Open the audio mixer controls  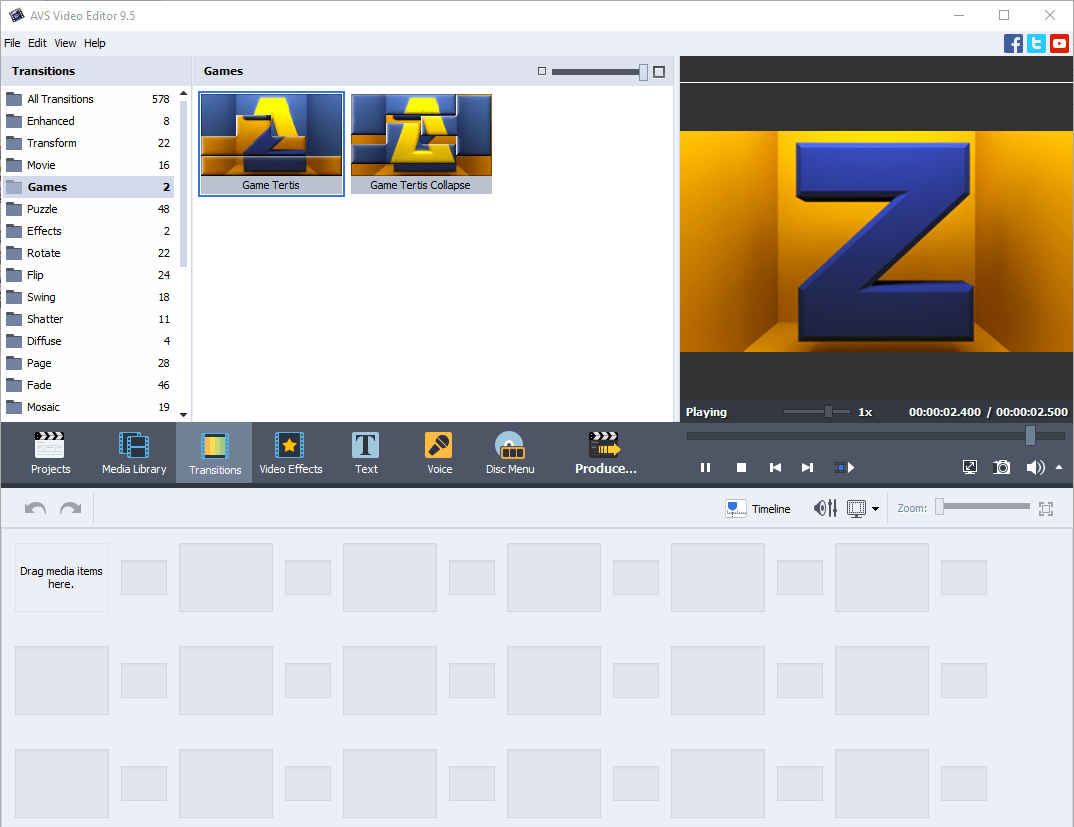click(824, 508)
